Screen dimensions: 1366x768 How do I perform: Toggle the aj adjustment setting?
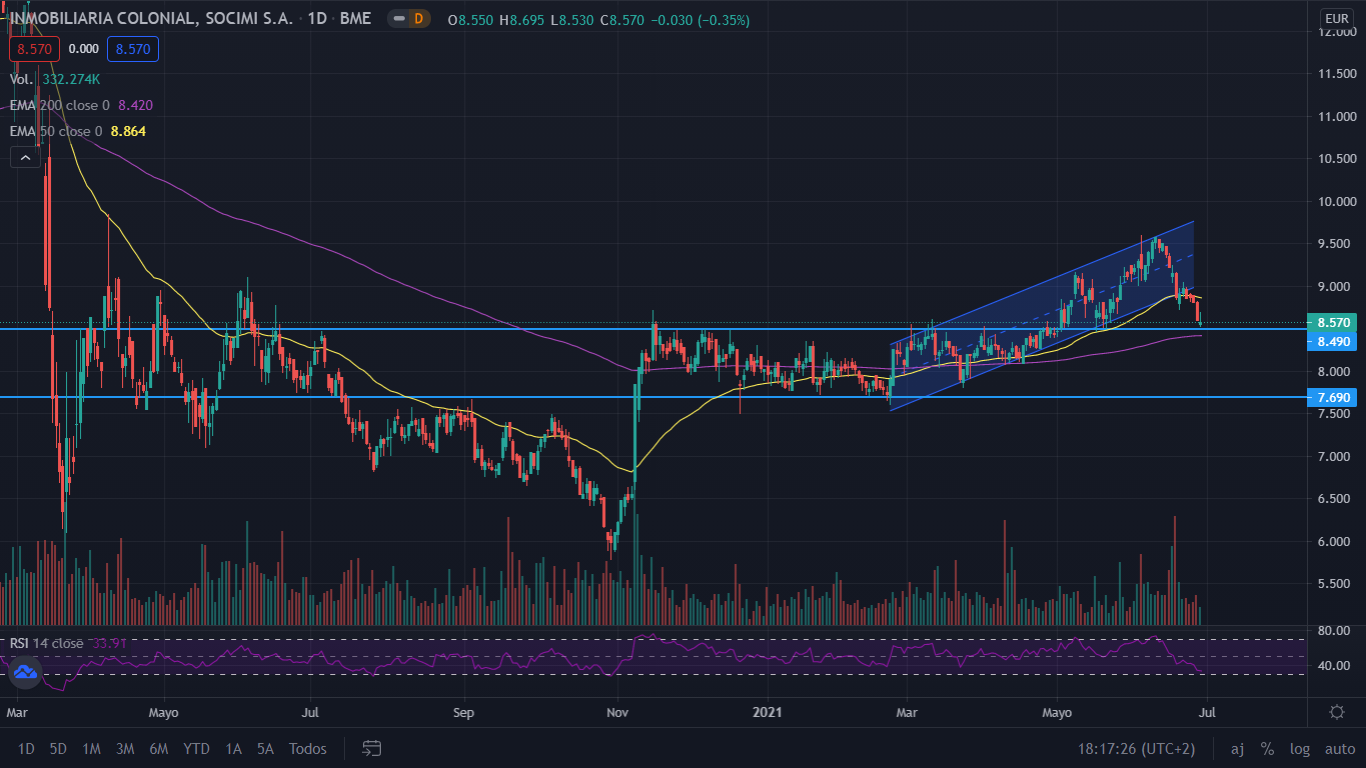coord(1237,748)
